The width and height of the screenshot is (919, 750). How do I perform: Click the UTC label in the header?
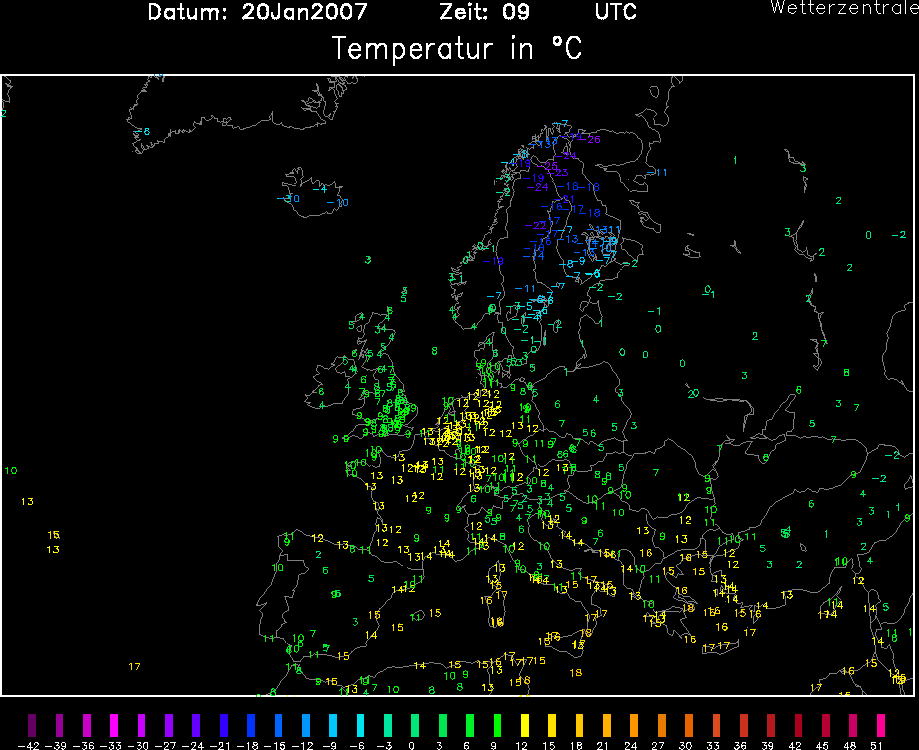click(616, 12)
